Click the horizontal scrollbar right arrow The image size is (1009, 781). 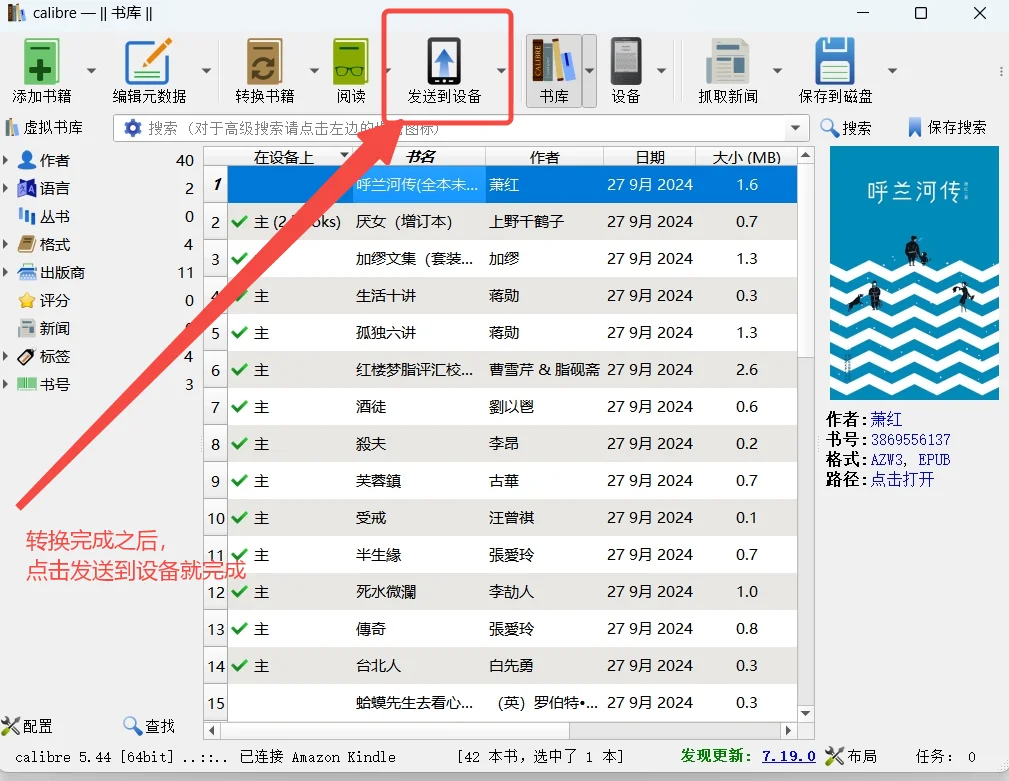(x=788, y=731)
